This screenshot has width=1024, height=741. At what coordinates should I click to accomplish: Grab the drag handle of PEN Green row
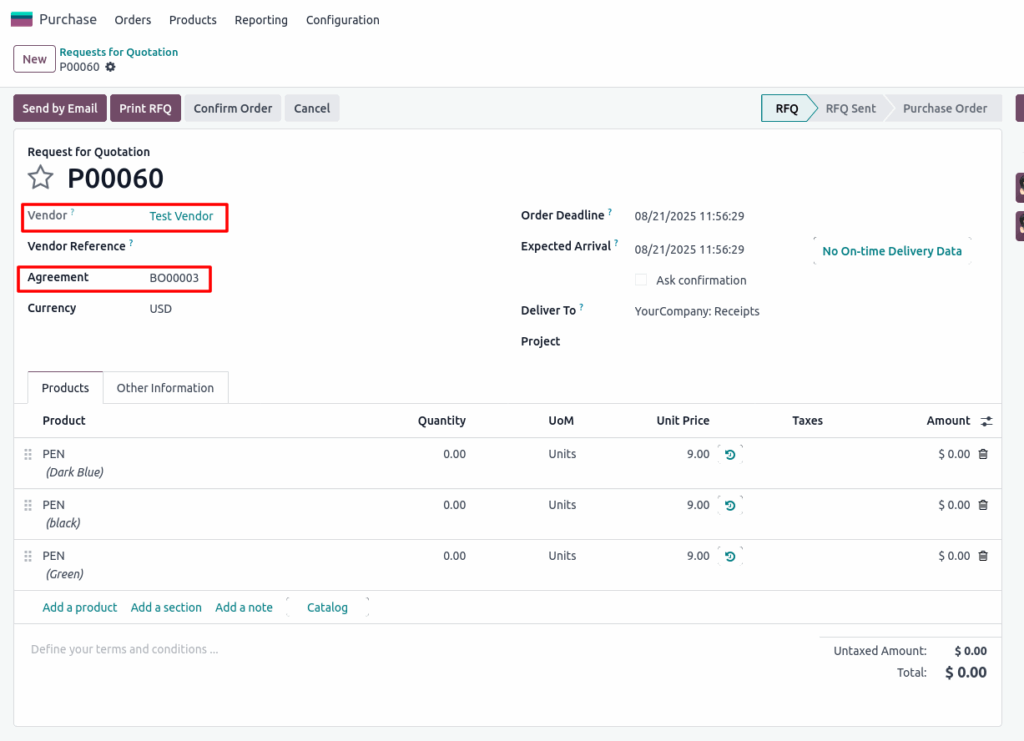pyautogui.click(x=28, y=556)
